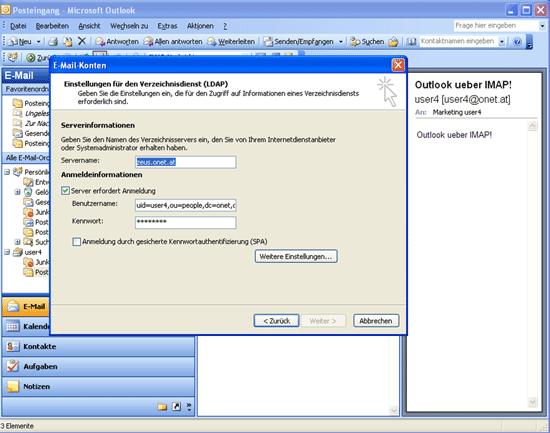Click the sender user4 [user4@onet.at]
The width and height of the screenshot is (550, 433).
(462, 100)
